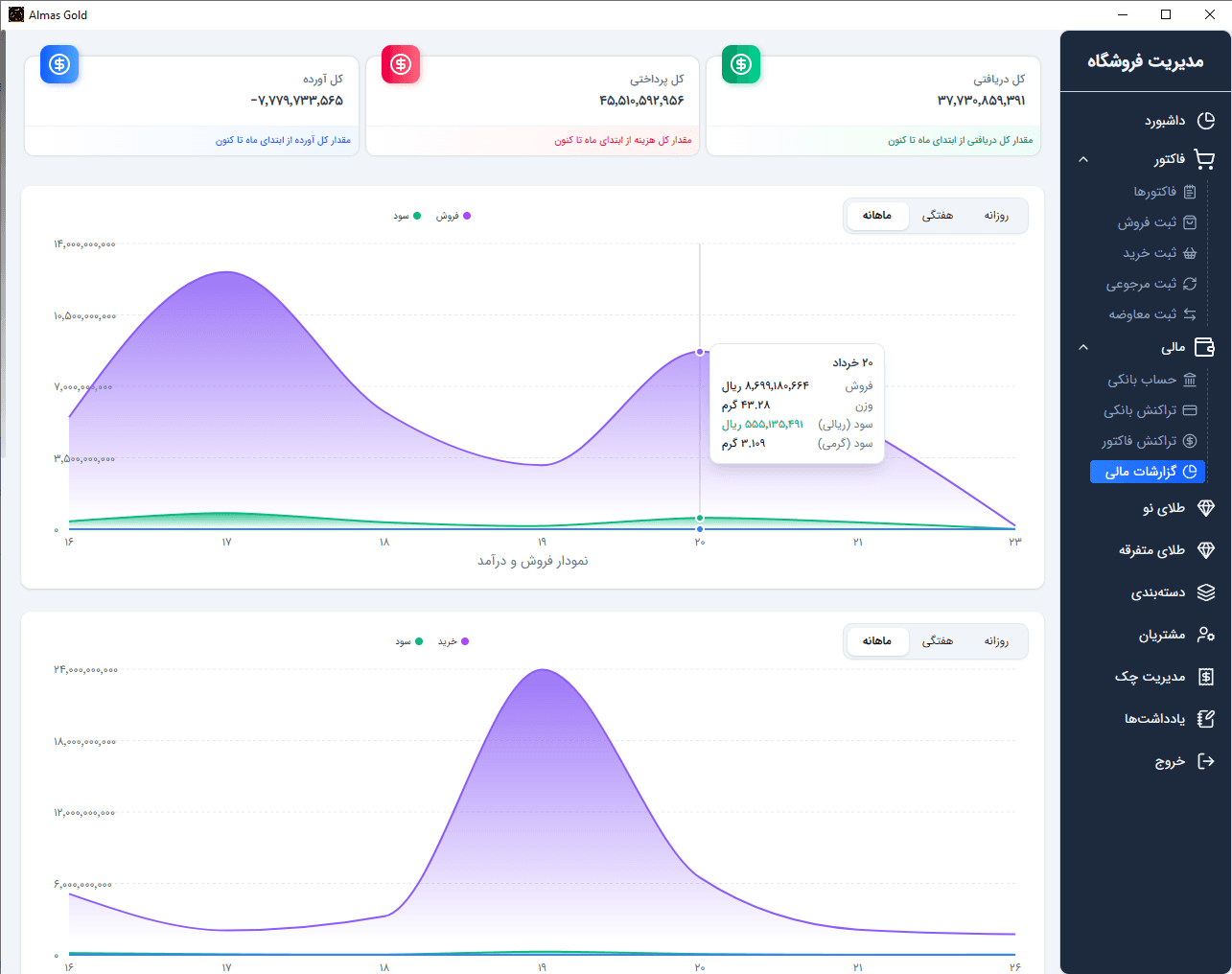Collapse the فاکتور submenu chevron

coord(1083,159)
